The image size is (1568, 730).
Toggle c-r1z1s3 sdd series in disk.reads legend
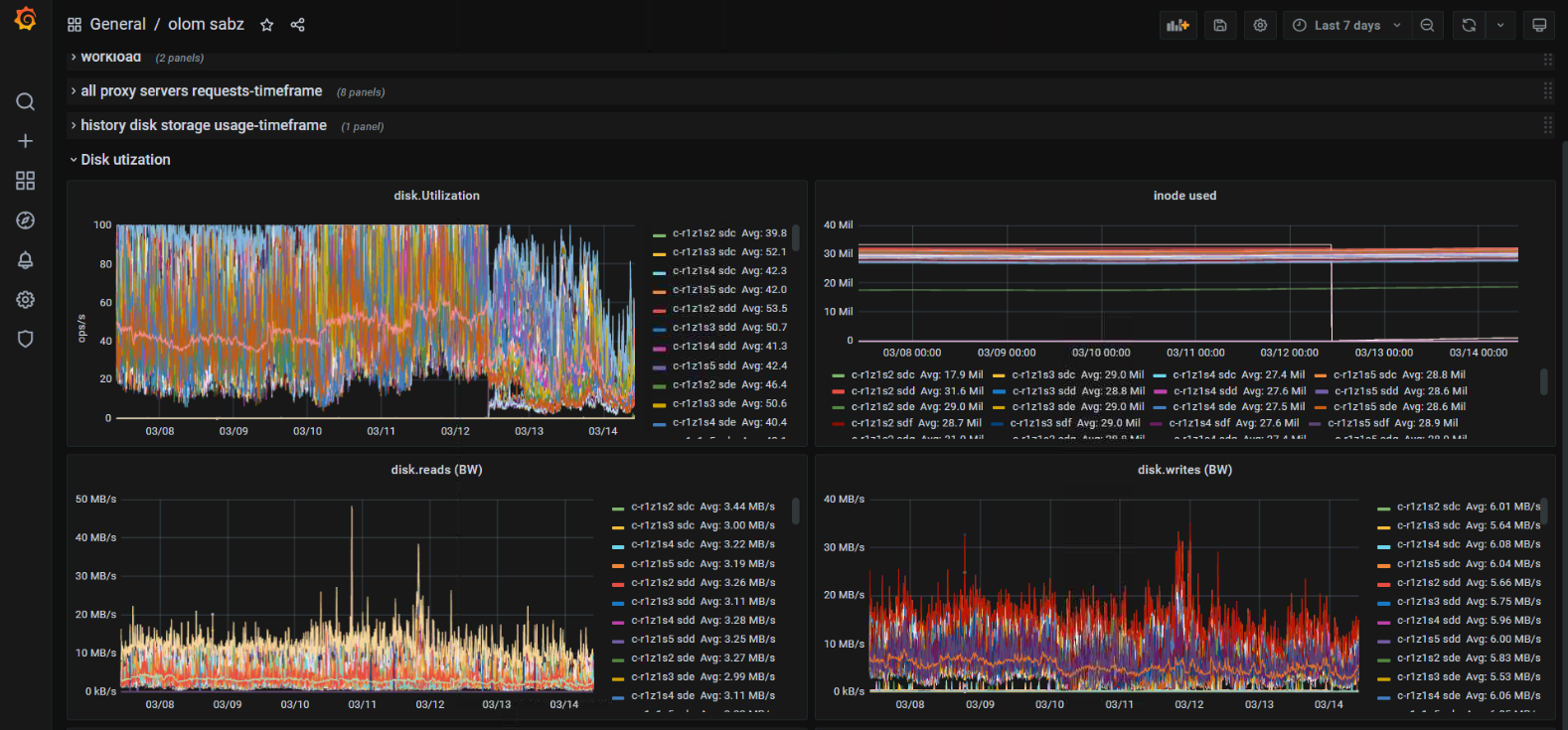663,602
